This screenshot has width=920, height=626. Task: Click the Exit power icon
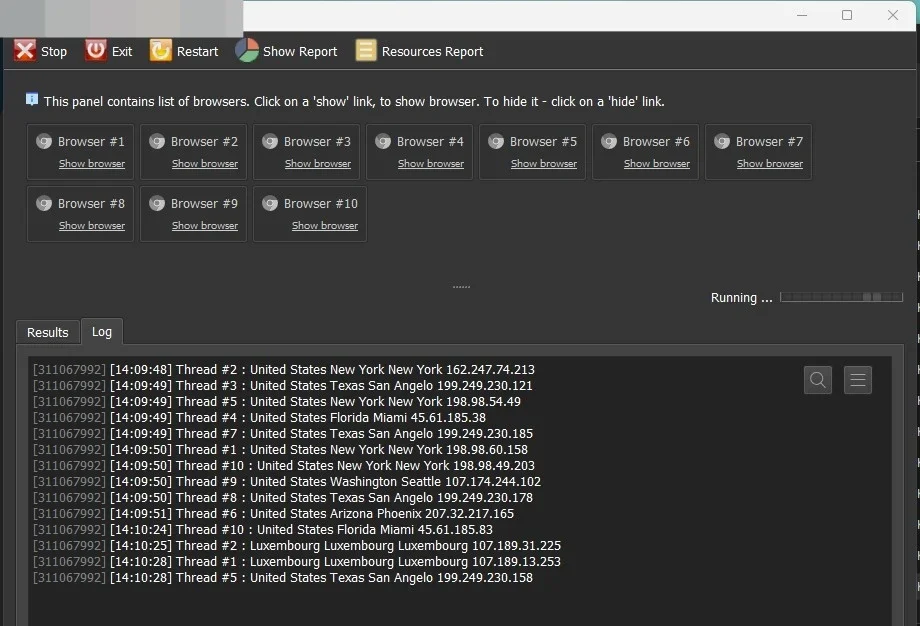point(96,50)
